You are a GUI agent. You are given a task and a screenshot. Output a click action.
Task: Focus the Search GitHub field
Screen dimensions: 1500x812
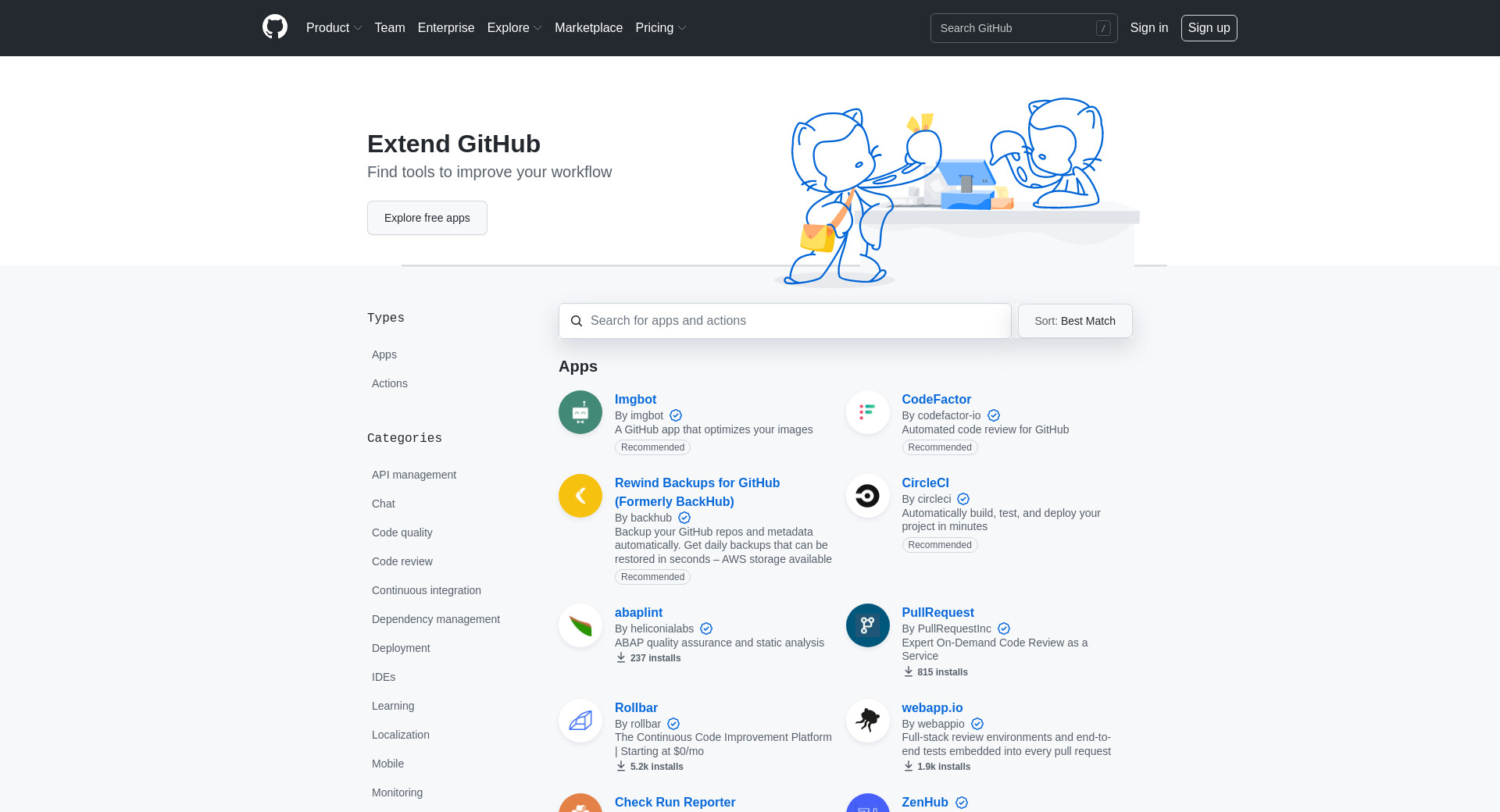1023,28
